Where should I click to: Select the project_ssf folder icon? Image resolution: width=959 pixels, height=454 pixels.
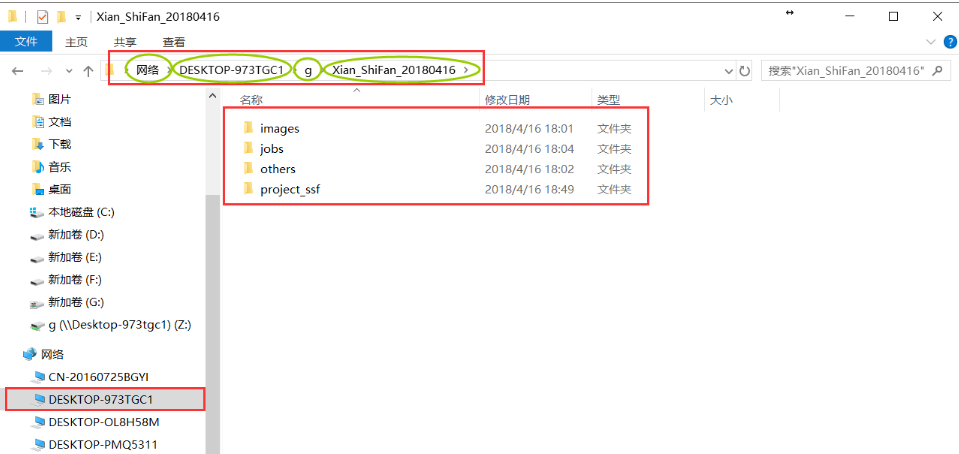(x=248, y=189)
